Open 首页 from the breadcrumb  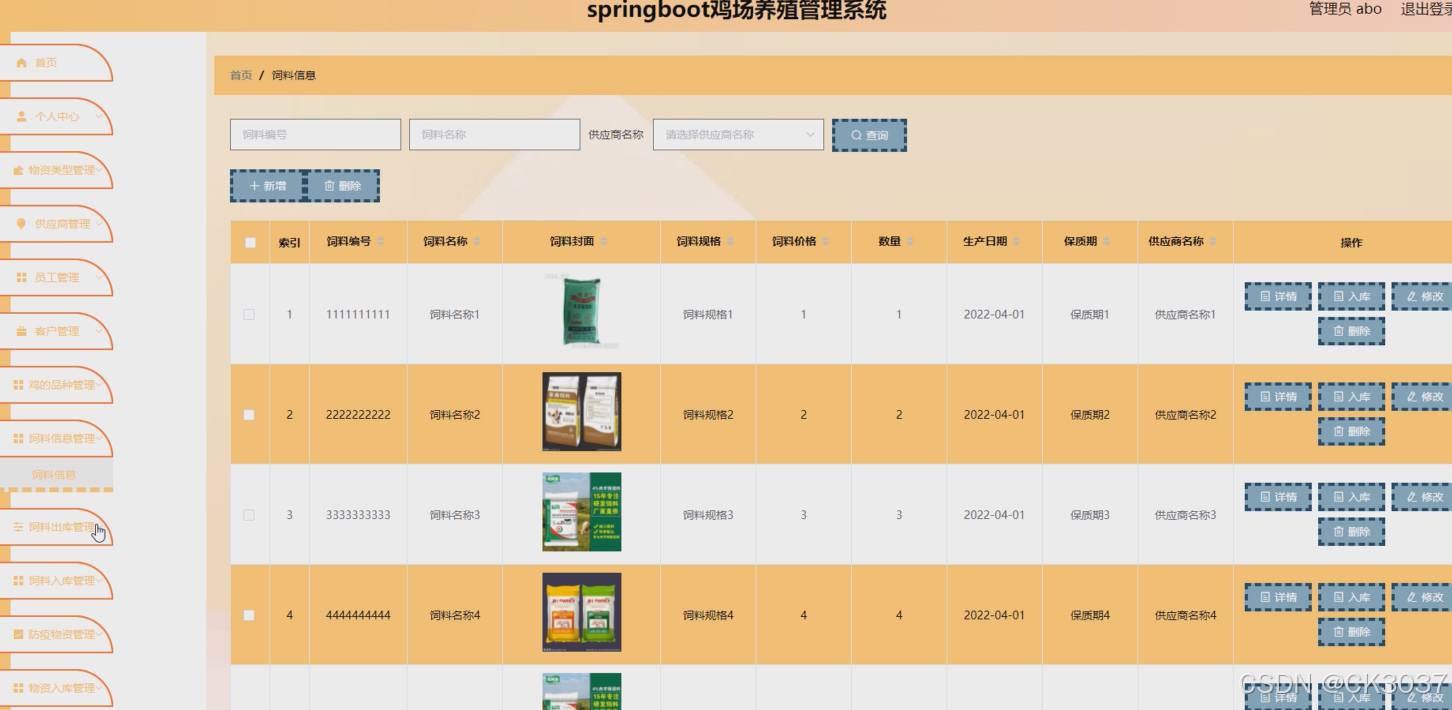240,74
